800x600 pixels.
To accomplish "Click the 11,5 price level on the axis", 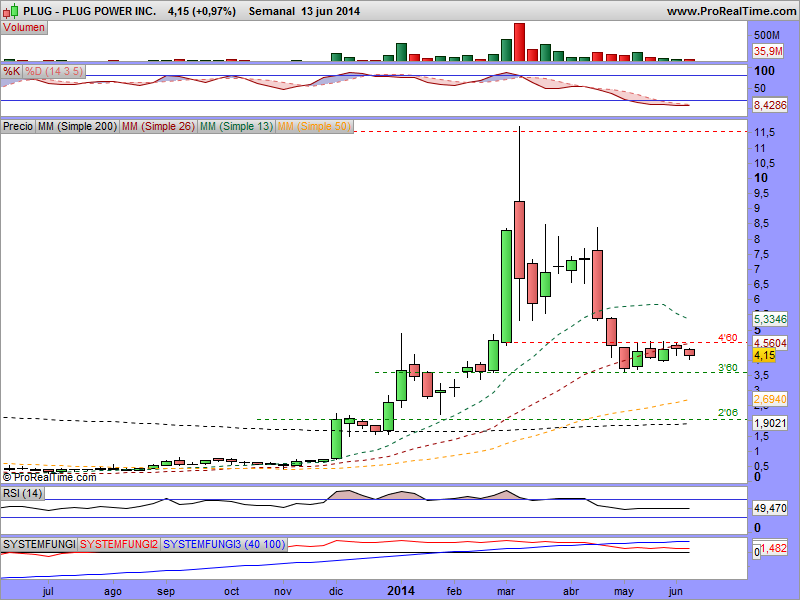I will (764, 133).
